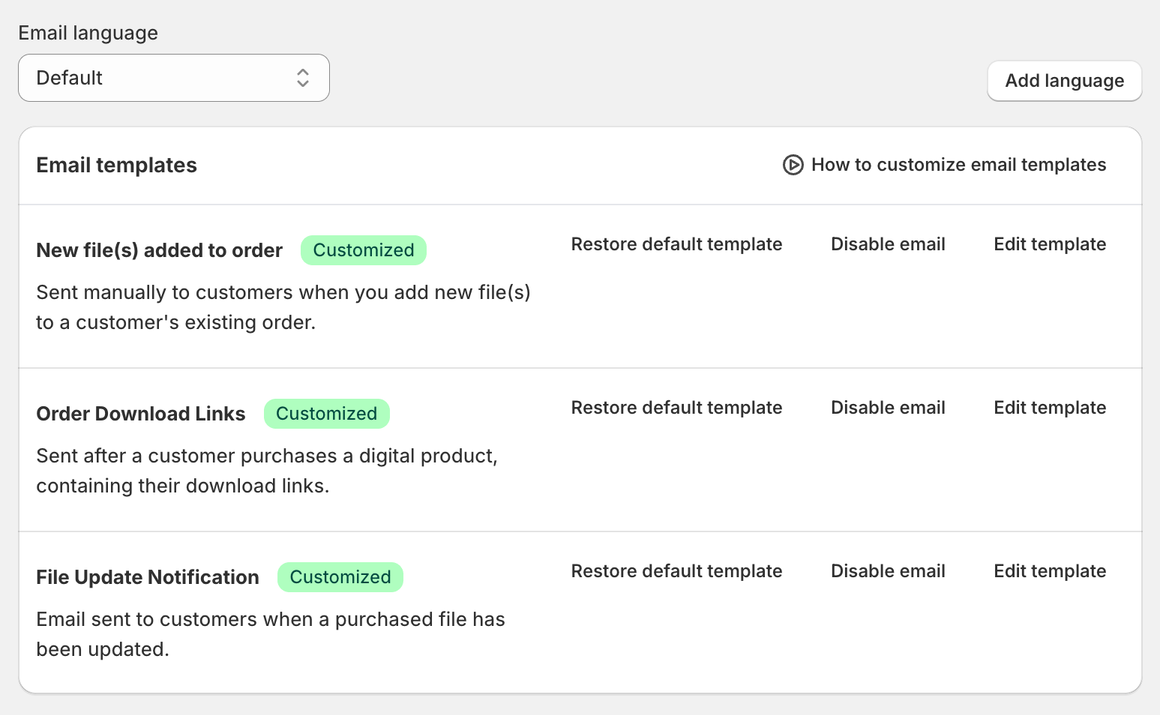Click the 'Email language' label
The height and width of the screenshot is (715, 1160).
pyautogui.click(x=88, y=33)
